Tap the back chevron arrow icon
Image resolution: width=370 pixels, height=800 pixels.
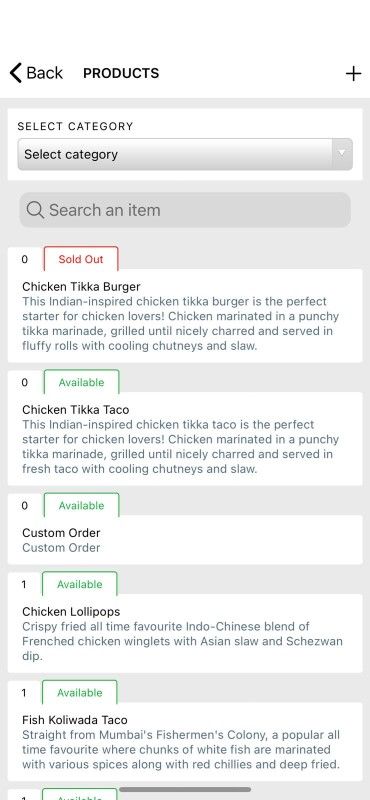16,73
